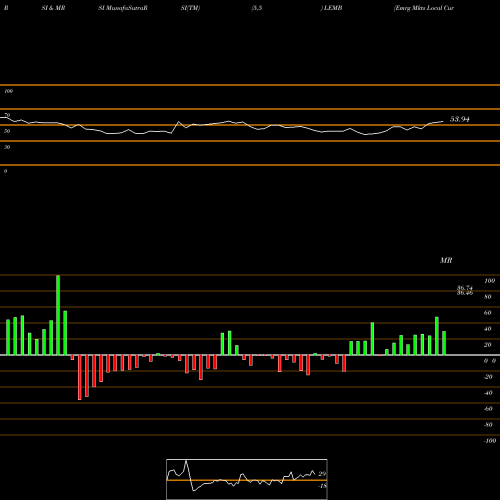The image size is (500, 500).
Task: Click the -60 label on MR axis
Action: (488, 409)
